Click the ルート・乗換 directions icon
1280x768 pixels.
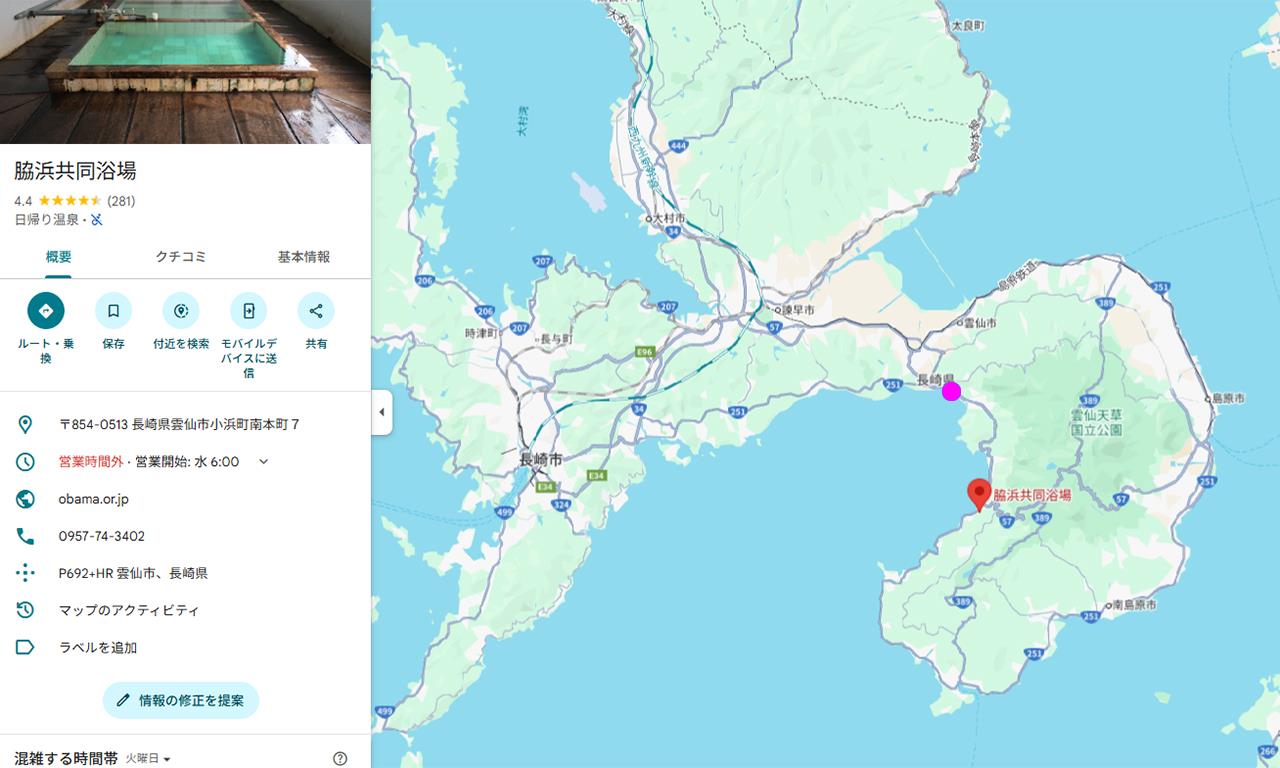(46, 311)
